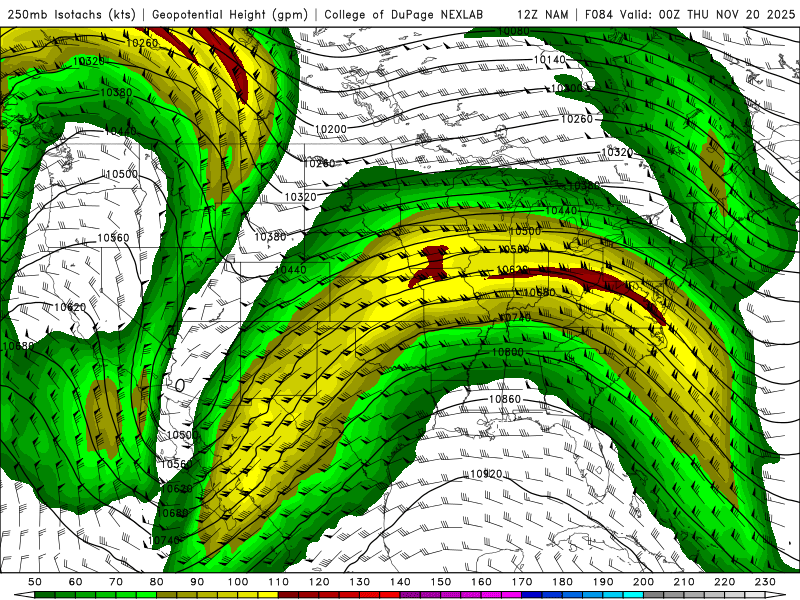Click the 10800 height contour label
The image size is (800, 600).
508,352
